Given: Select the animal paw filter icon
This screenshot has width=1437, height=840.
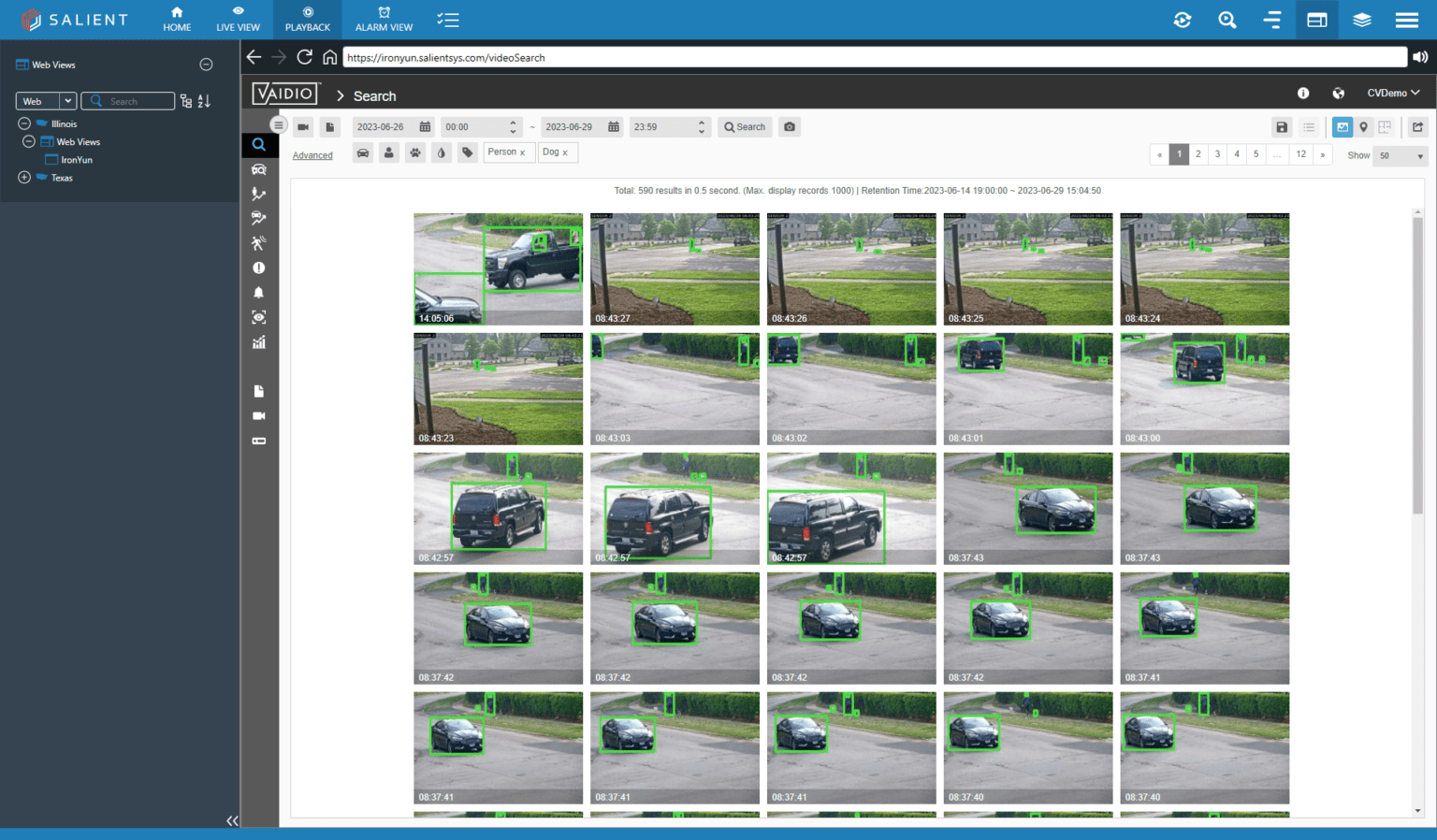Looking at the screenshot, I should pos(415,152).
